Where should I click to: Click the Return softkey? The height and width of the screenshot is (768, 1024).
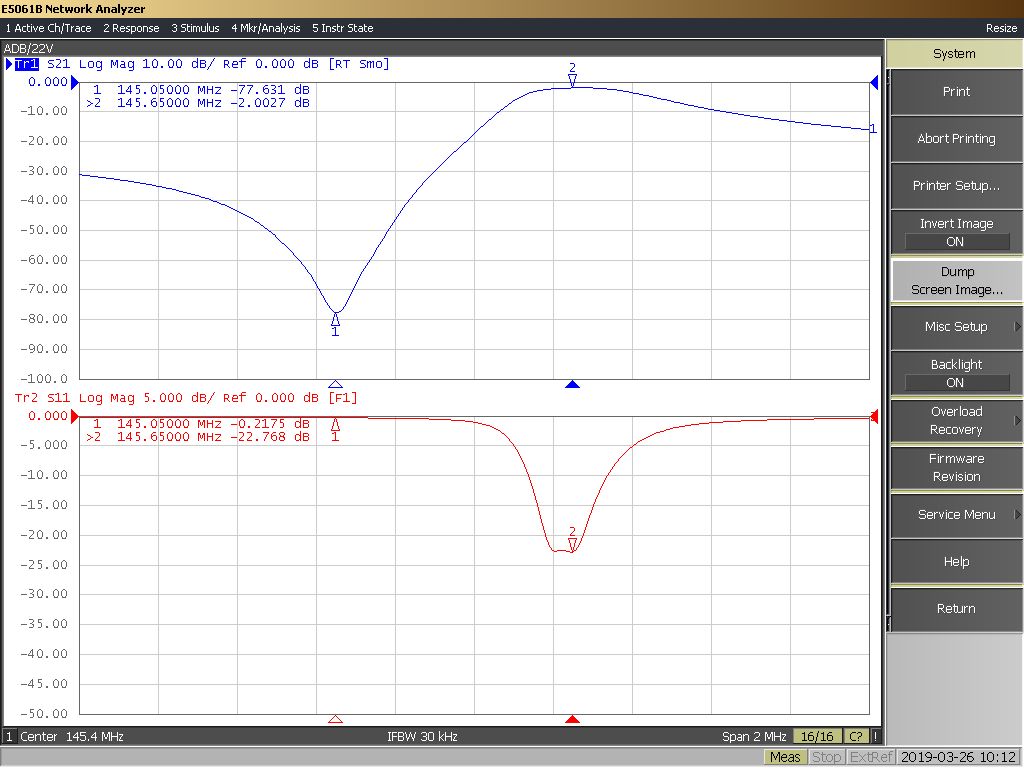click(x=956, y=609)
